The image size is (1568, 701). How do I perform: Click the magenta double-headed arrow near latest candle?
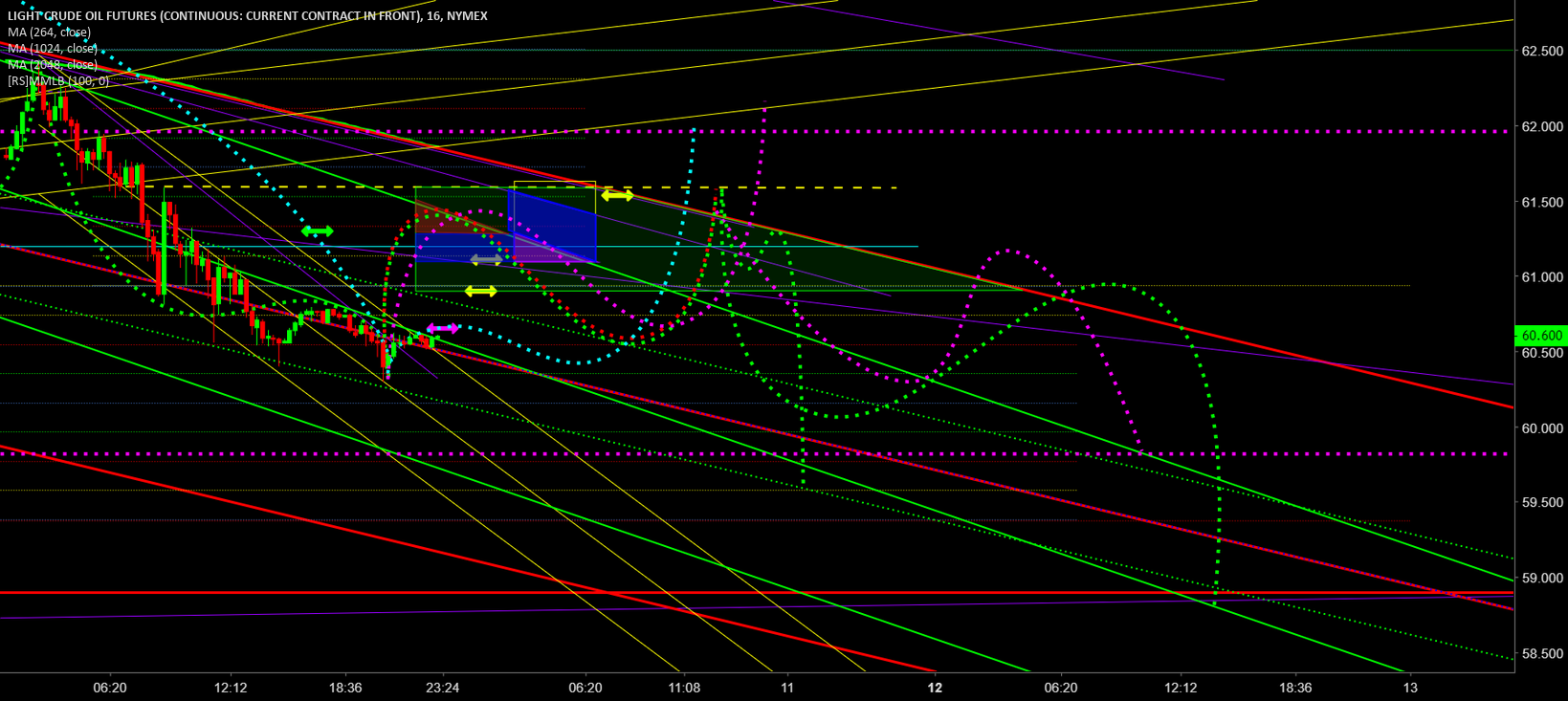click(443, 328)
